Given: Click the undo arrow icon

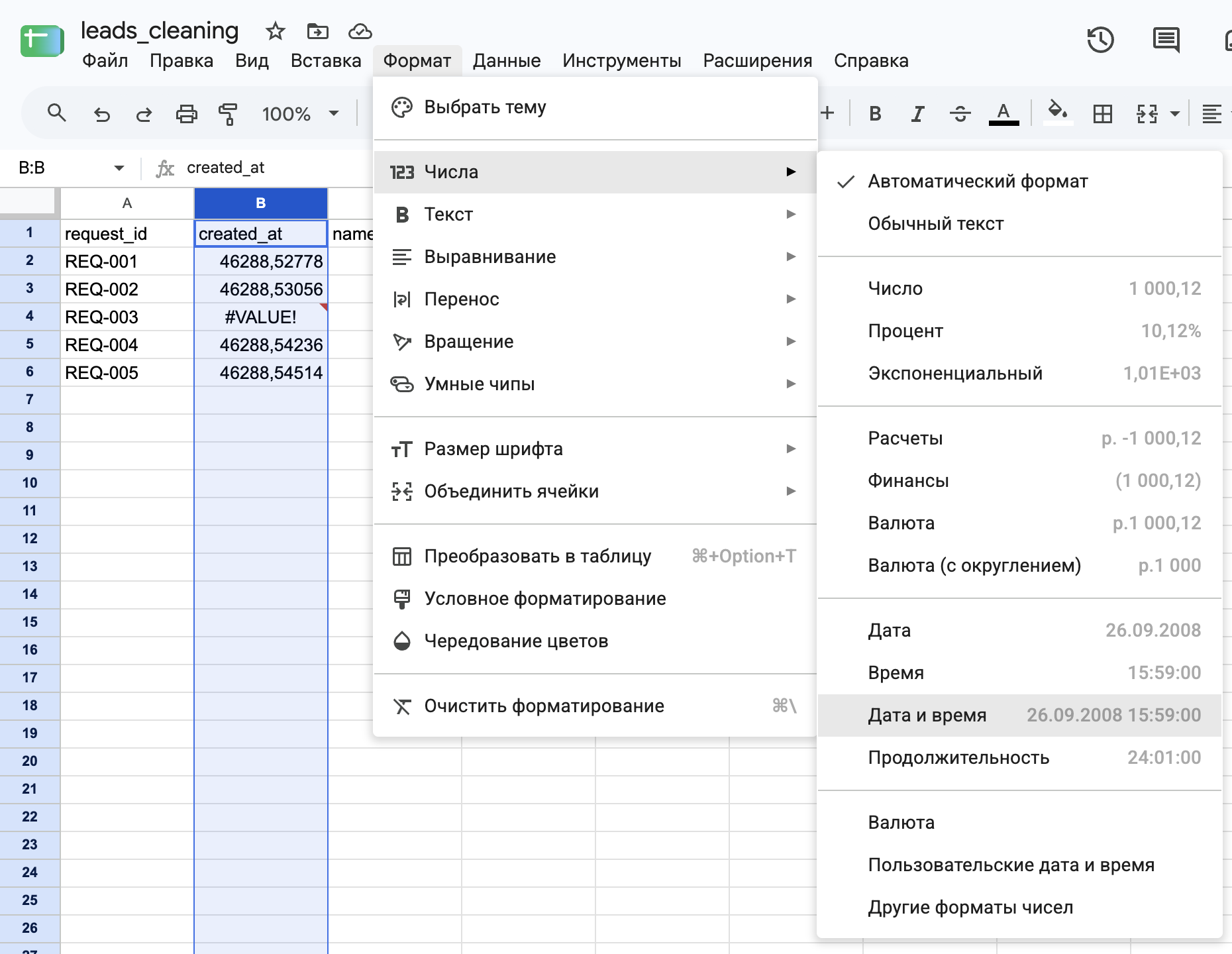Looking at the screenshot, I should 101,114.
